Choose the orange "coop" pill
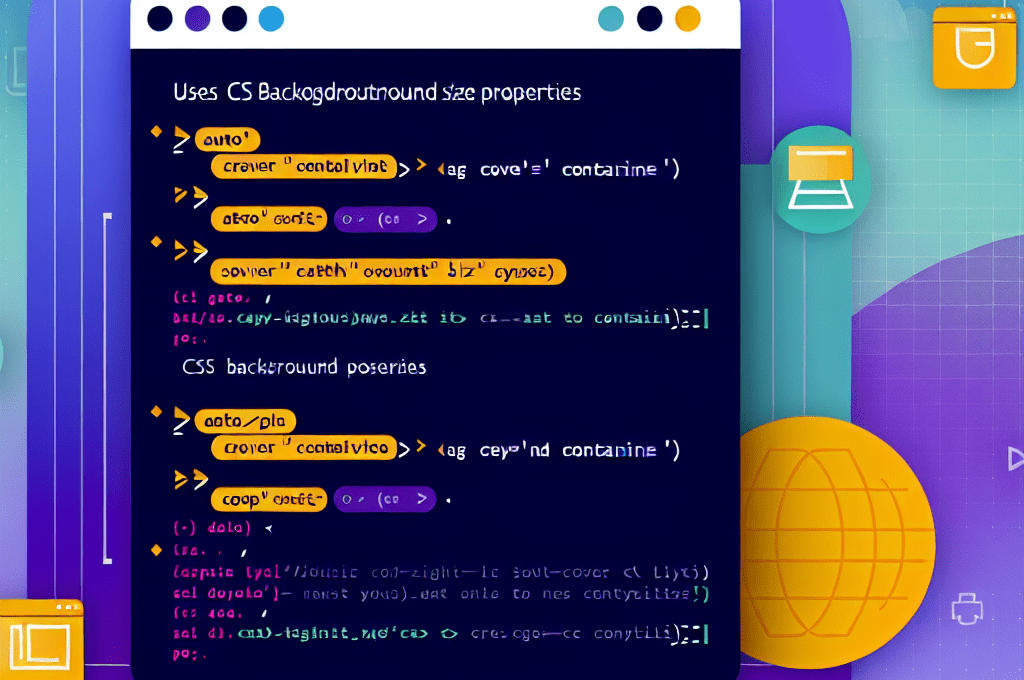 point(268,500)
